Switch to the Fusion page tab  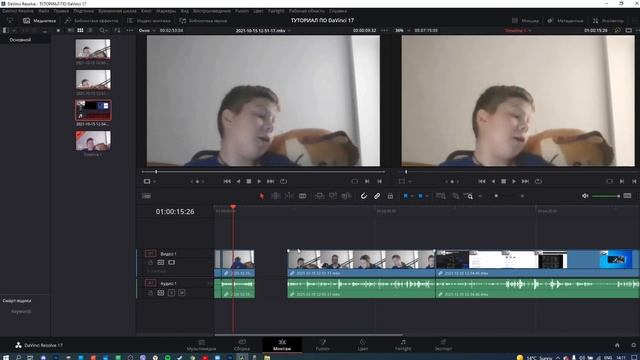coord(322,345)
